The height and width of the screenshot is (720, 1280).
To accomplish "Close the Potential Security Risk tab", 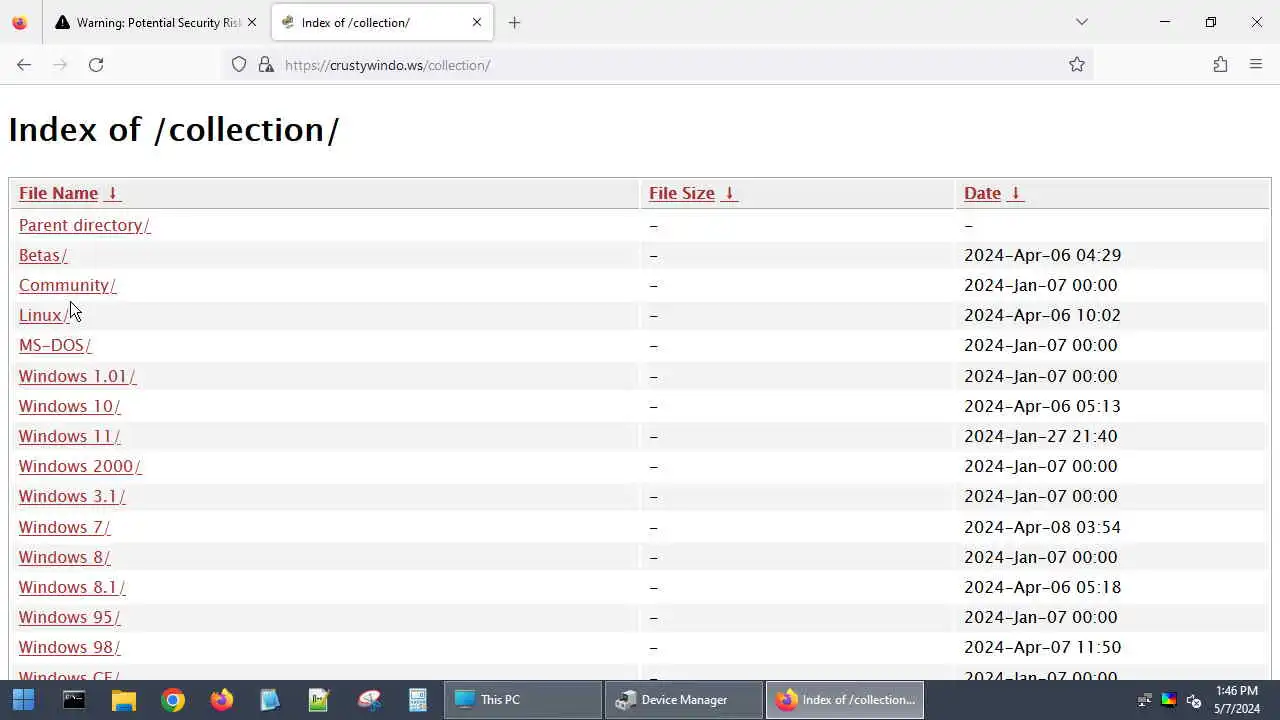I will (252, 22).
